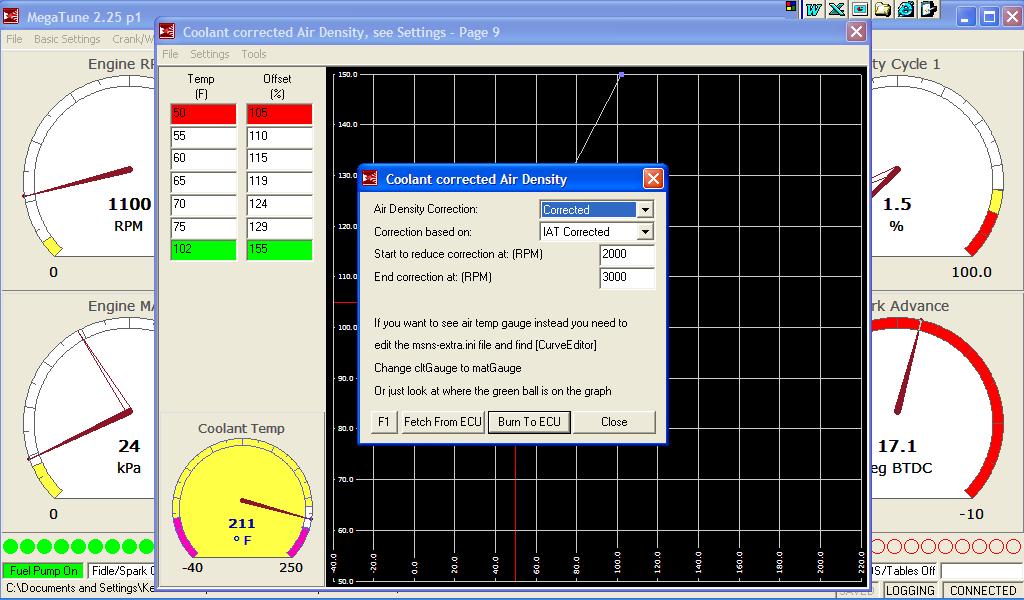Click the Page 9 window's title bar icon
Image resolution: width=1024 pixels, height=600 pixels.
click(167, 32)
